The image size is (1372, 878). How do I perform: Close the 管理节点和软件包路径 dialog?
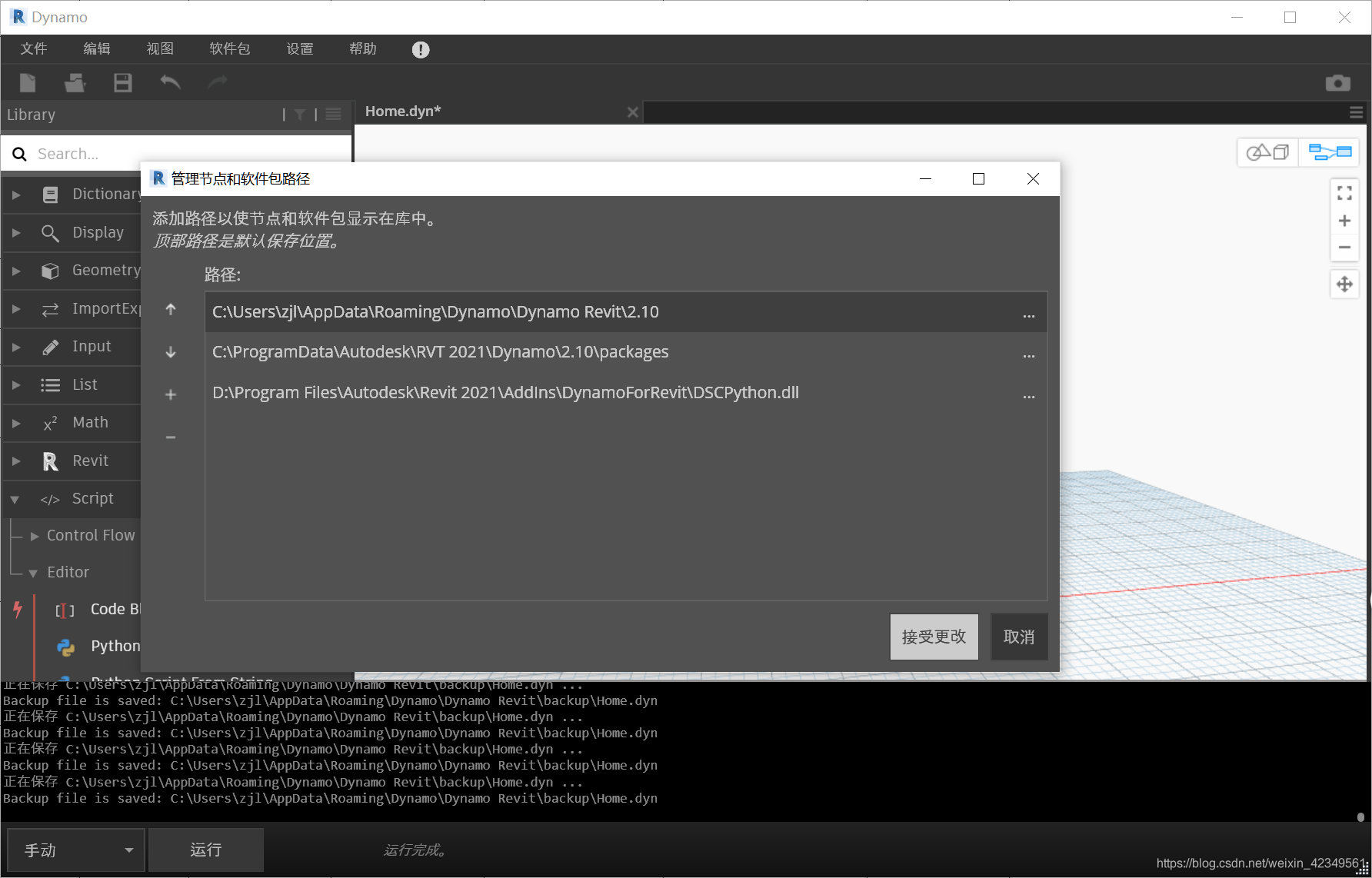coord(1033,179)
